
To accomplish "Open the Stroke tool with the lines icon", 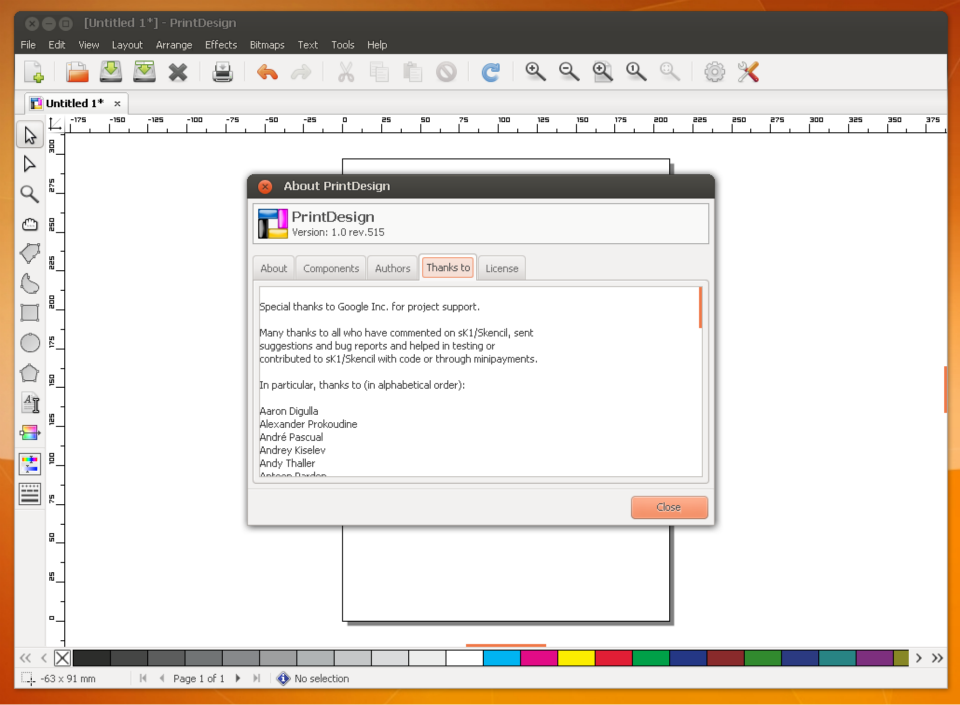I will (x=29, y=494).
